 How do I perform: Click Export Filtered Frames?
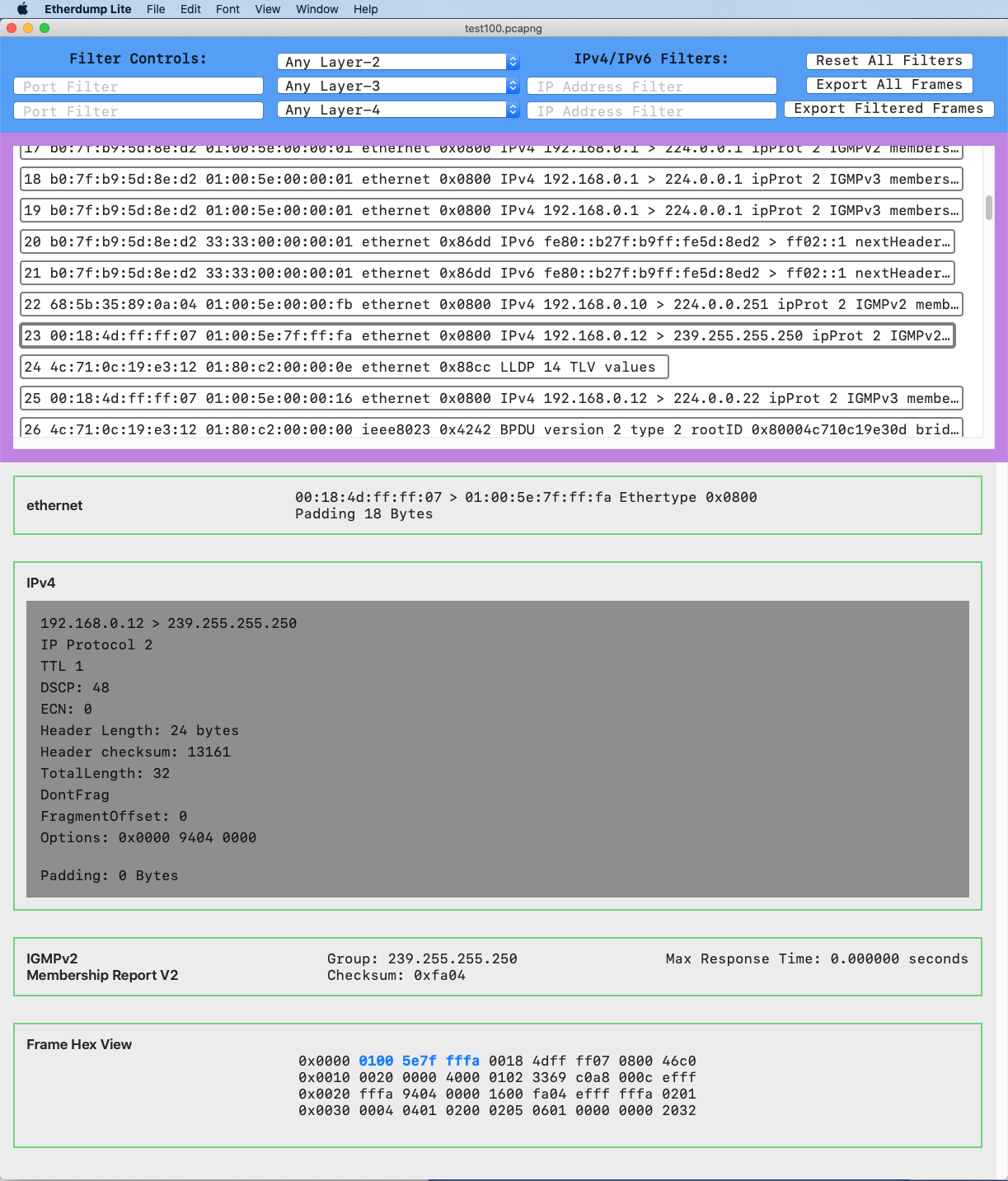(x=888, y=109)
